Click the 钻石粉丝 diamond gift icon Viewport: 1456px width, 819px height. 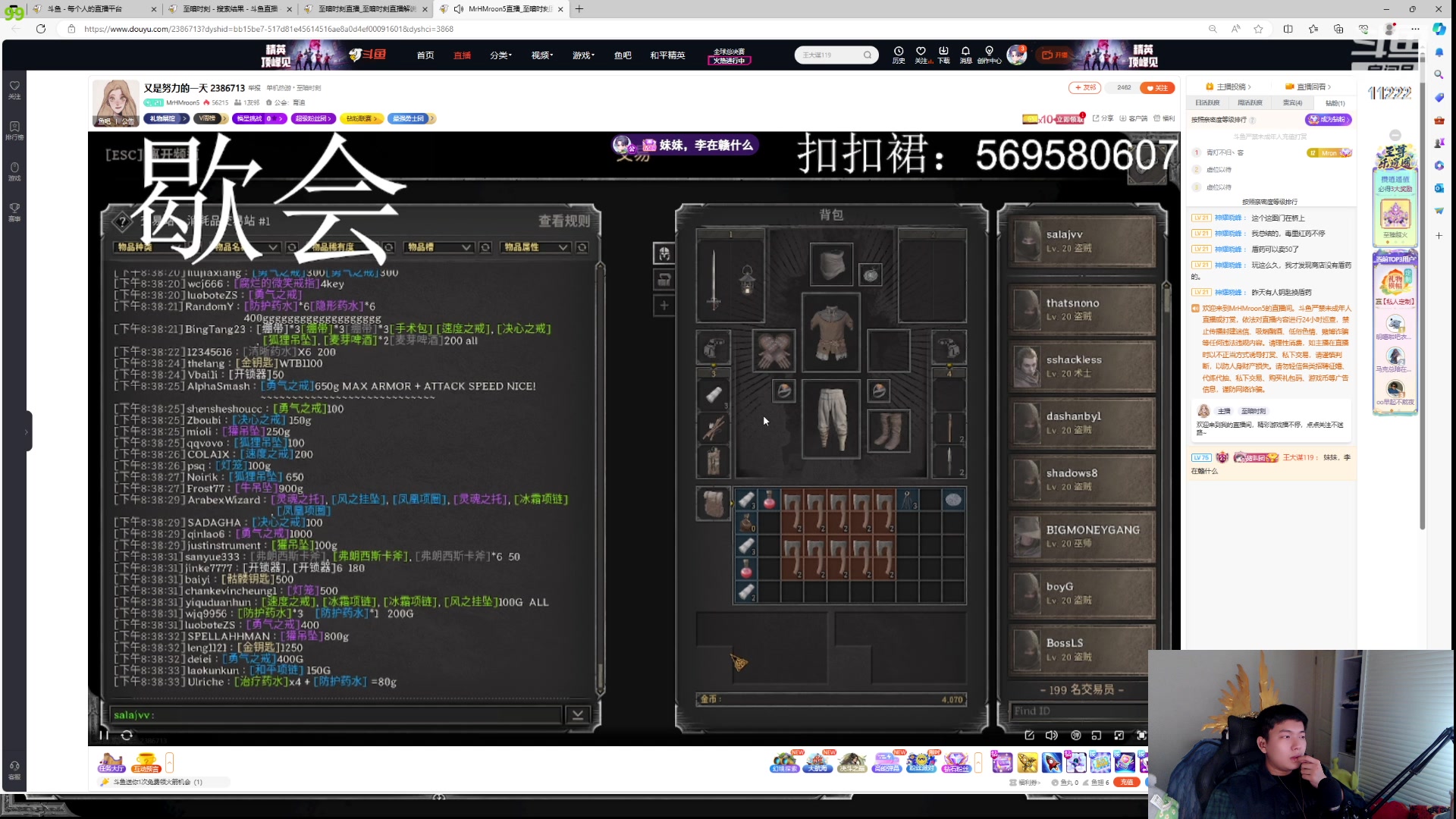955,762
